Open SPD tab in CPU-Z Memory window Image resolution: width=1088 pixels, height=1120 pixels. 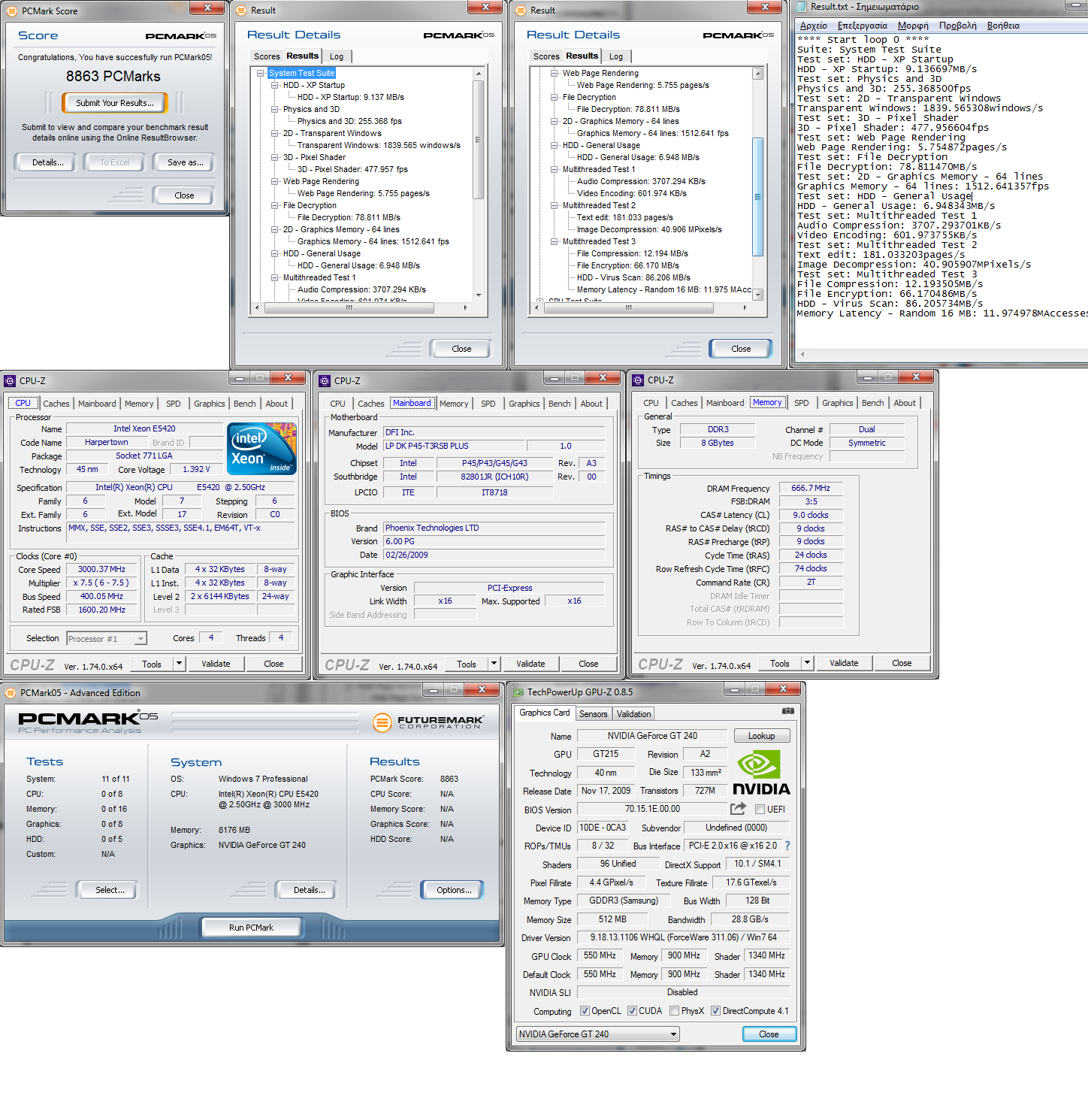point(802,403)
